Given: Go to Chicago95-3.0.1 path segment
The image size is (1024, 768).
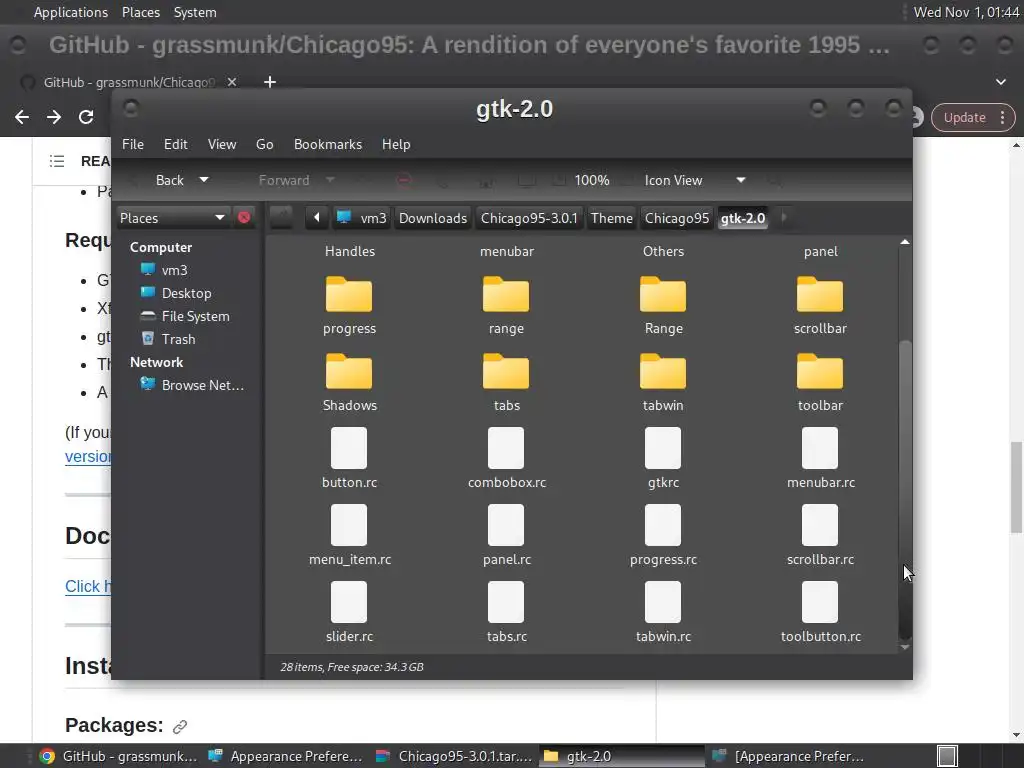Looking at the screenshot, I should point(529,218).
